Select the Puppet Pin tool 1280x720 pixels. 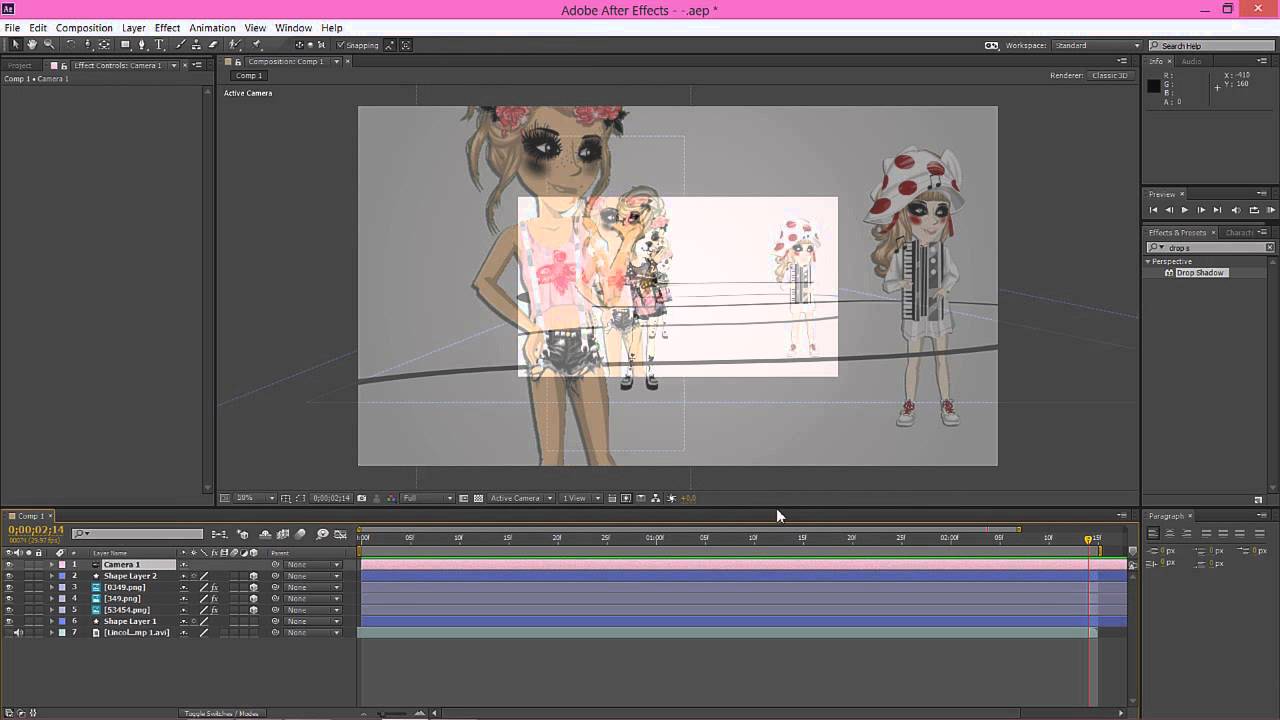coord(256,45)
